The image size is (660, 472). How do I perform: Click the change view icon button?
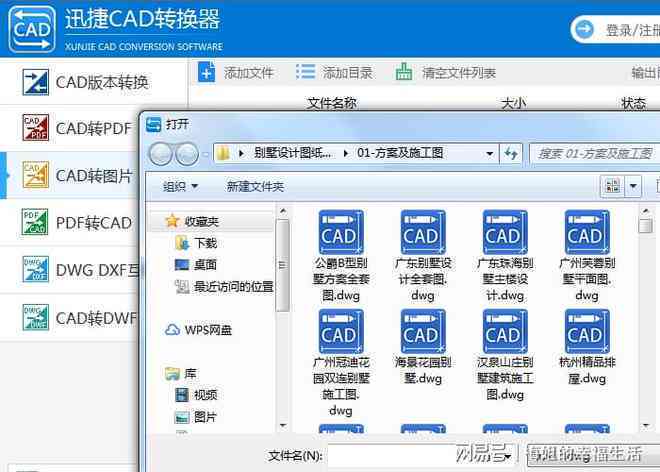(612, 186)
